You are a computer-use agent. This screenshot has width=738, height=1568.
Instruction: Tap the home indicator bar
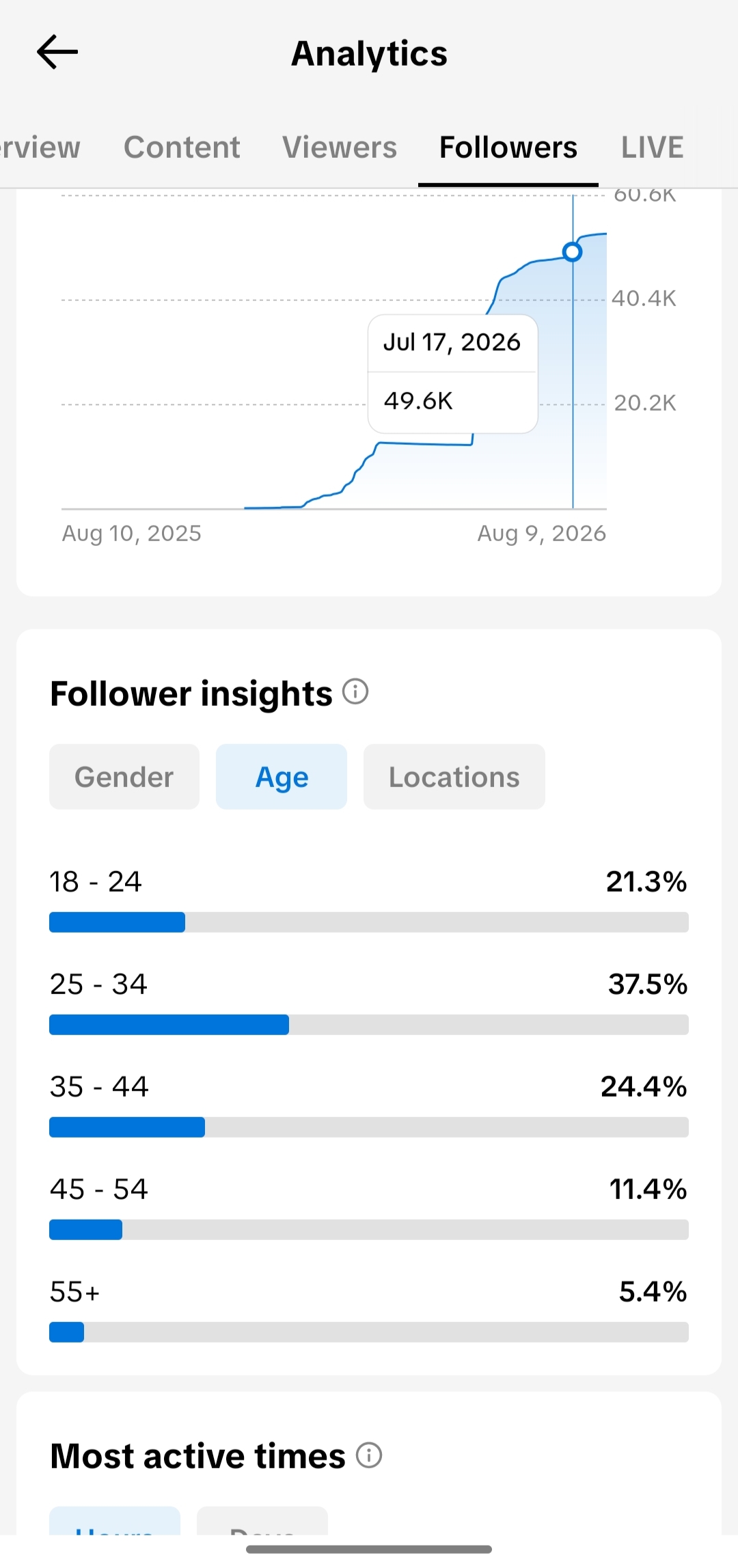pos(369,1549)
